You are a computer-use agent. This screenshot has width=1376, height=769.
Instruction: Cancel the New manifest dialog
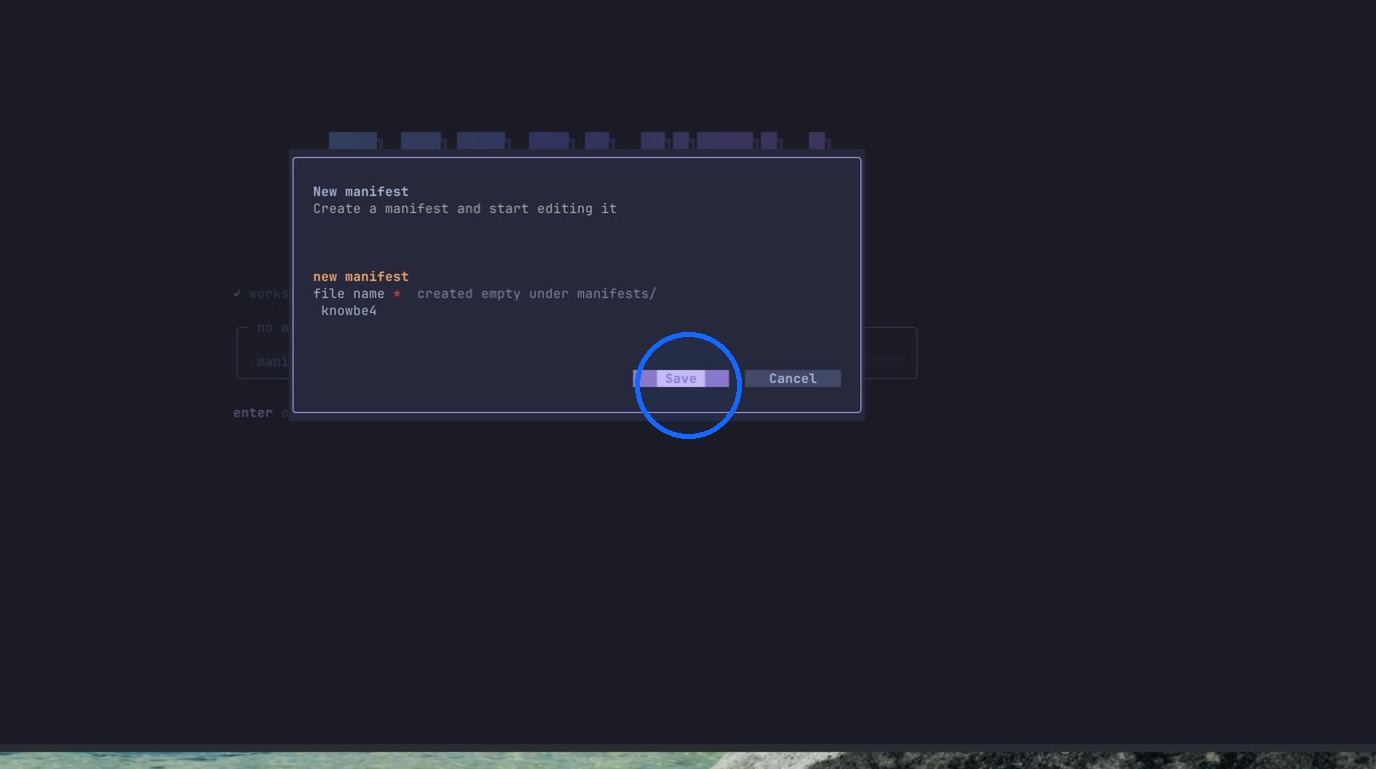click(x=793, y=378)
